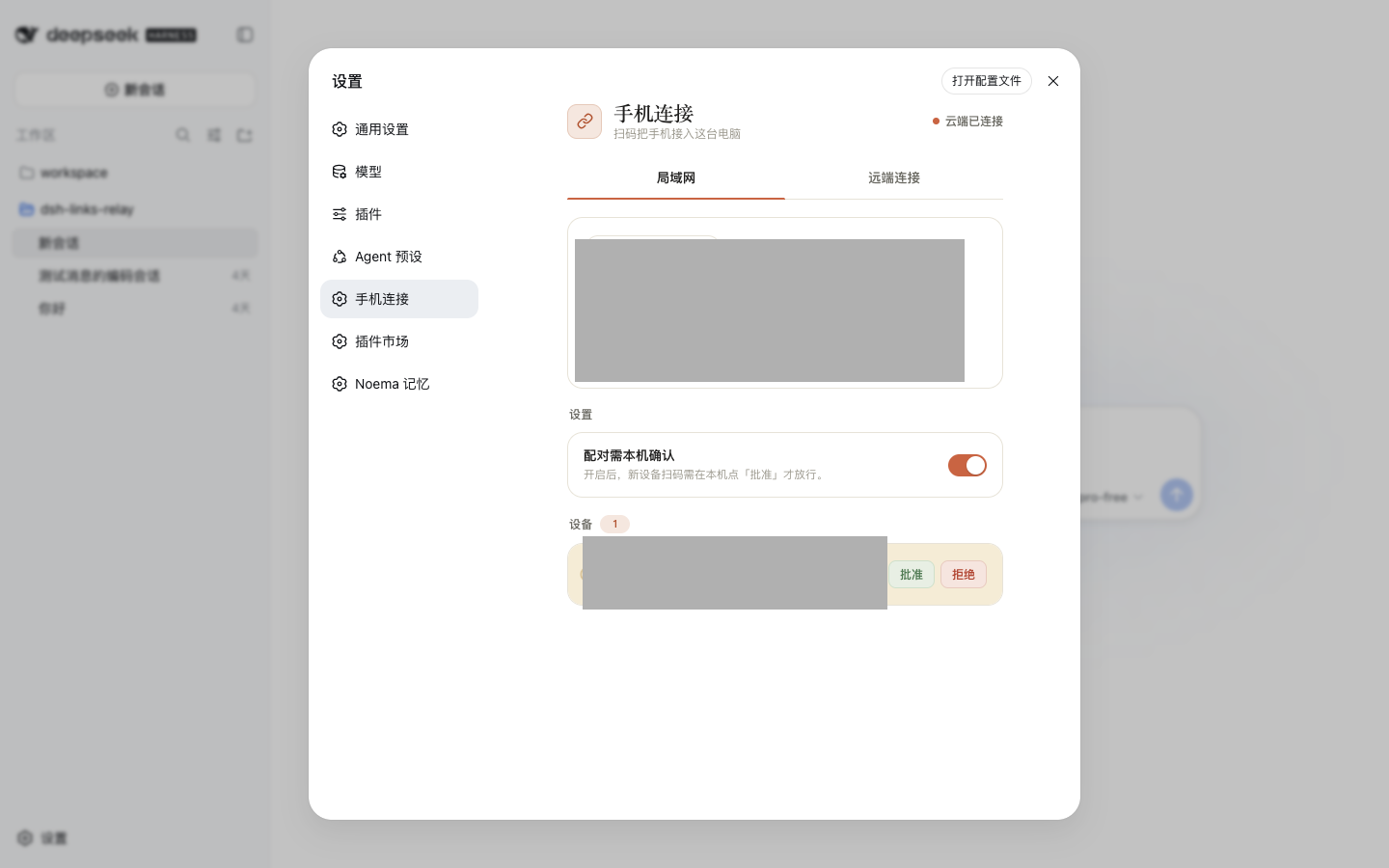Click the 新会话 button atop the background sidebar

click(135, 90)
